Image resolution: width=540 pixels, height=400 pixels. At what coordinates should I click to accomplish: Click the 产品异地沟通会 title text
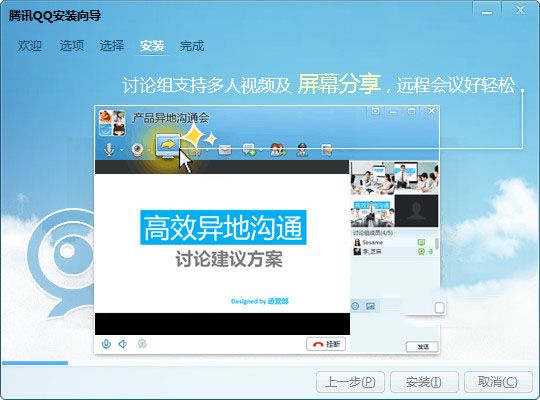tap(170, 118)
